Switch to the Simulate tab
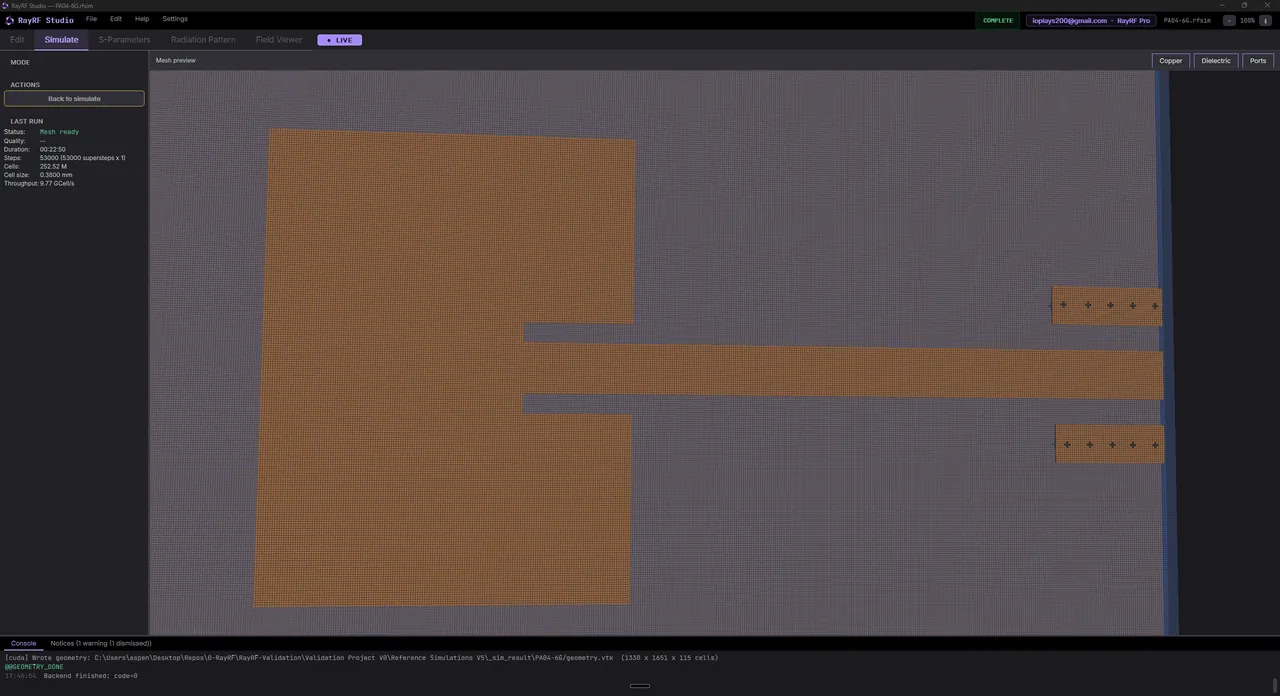Screen dimensions: 1280x696 tap(61, 40)
